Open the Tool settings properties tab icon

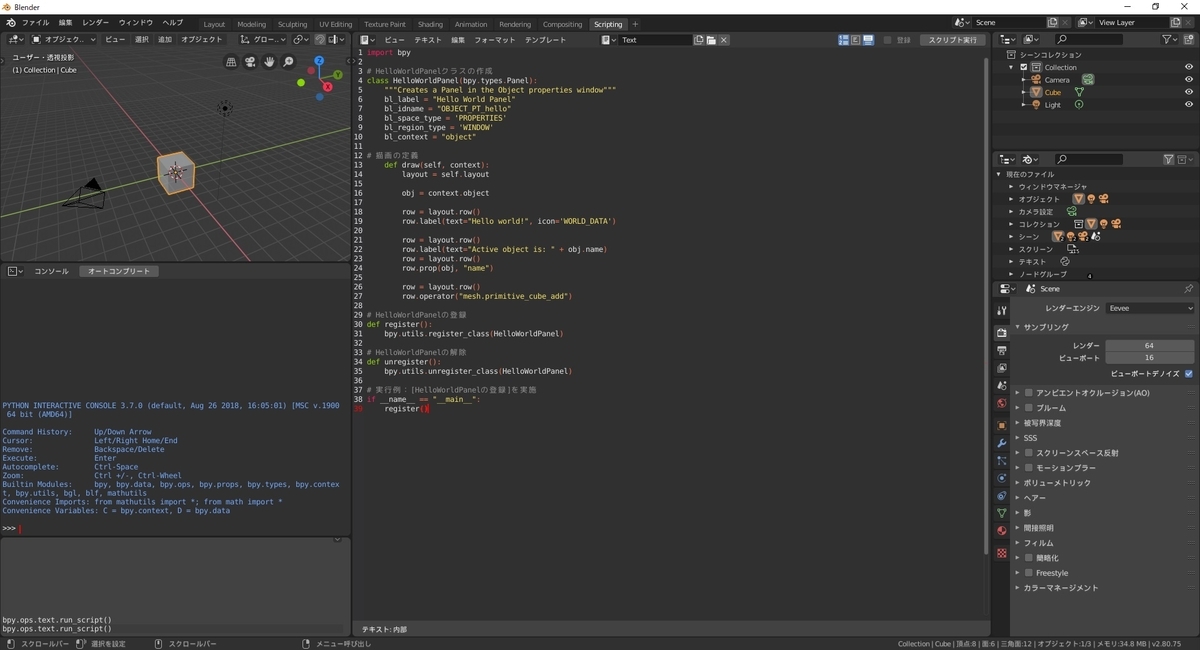(1001, 311)
